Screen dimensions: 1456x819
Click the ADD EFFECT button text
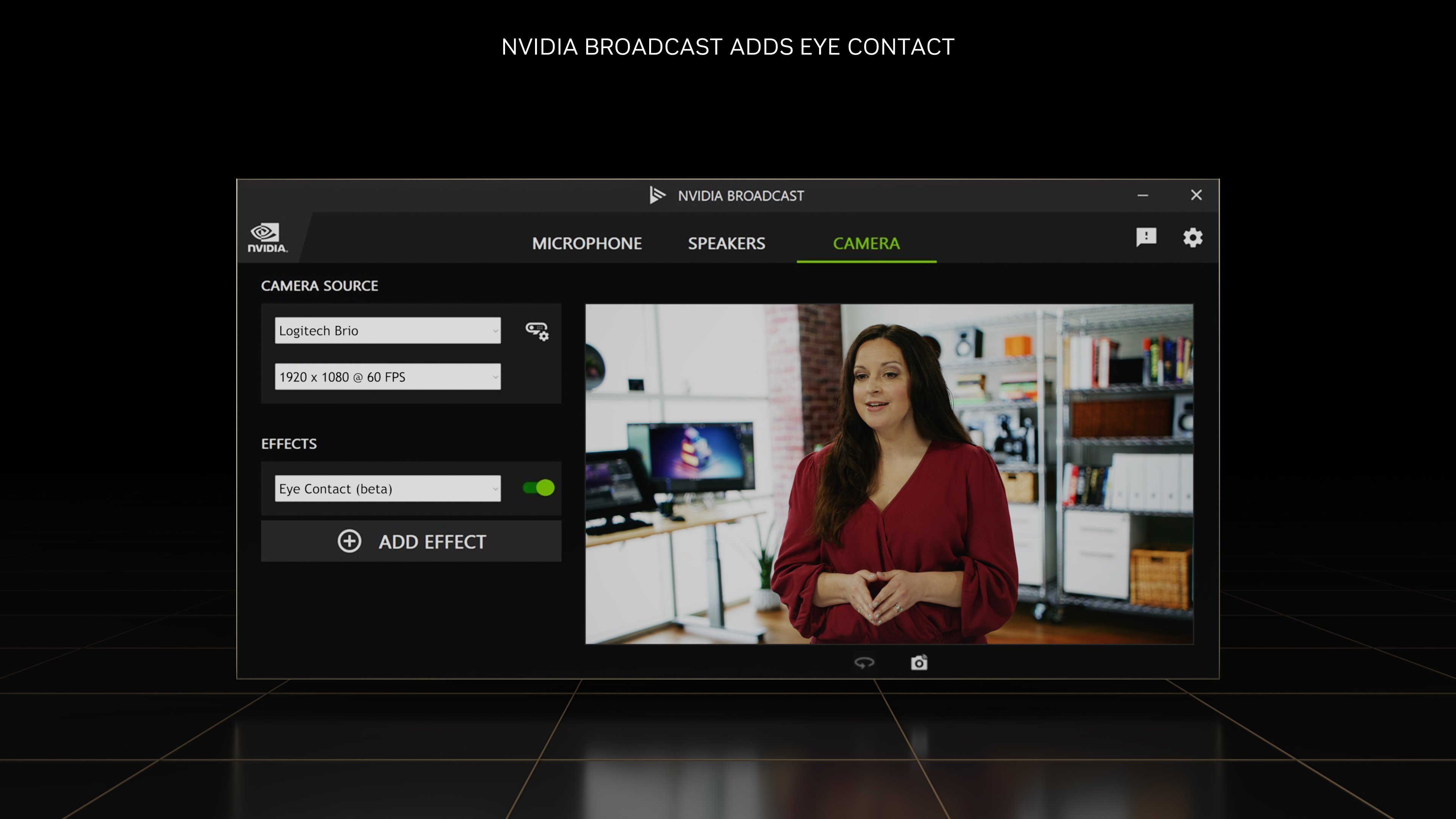click(432, 542)
